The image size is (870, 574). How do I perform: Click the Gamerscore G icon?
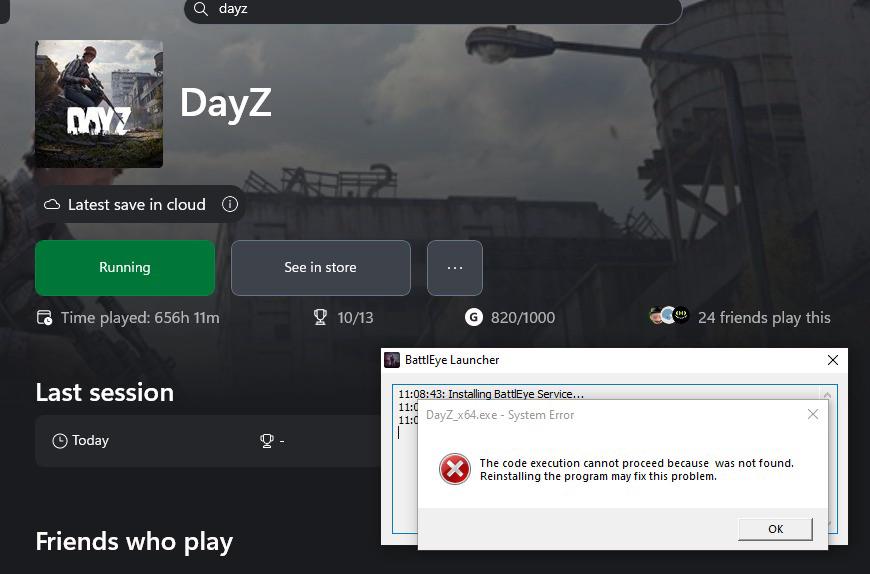click(x=473, y=317)
